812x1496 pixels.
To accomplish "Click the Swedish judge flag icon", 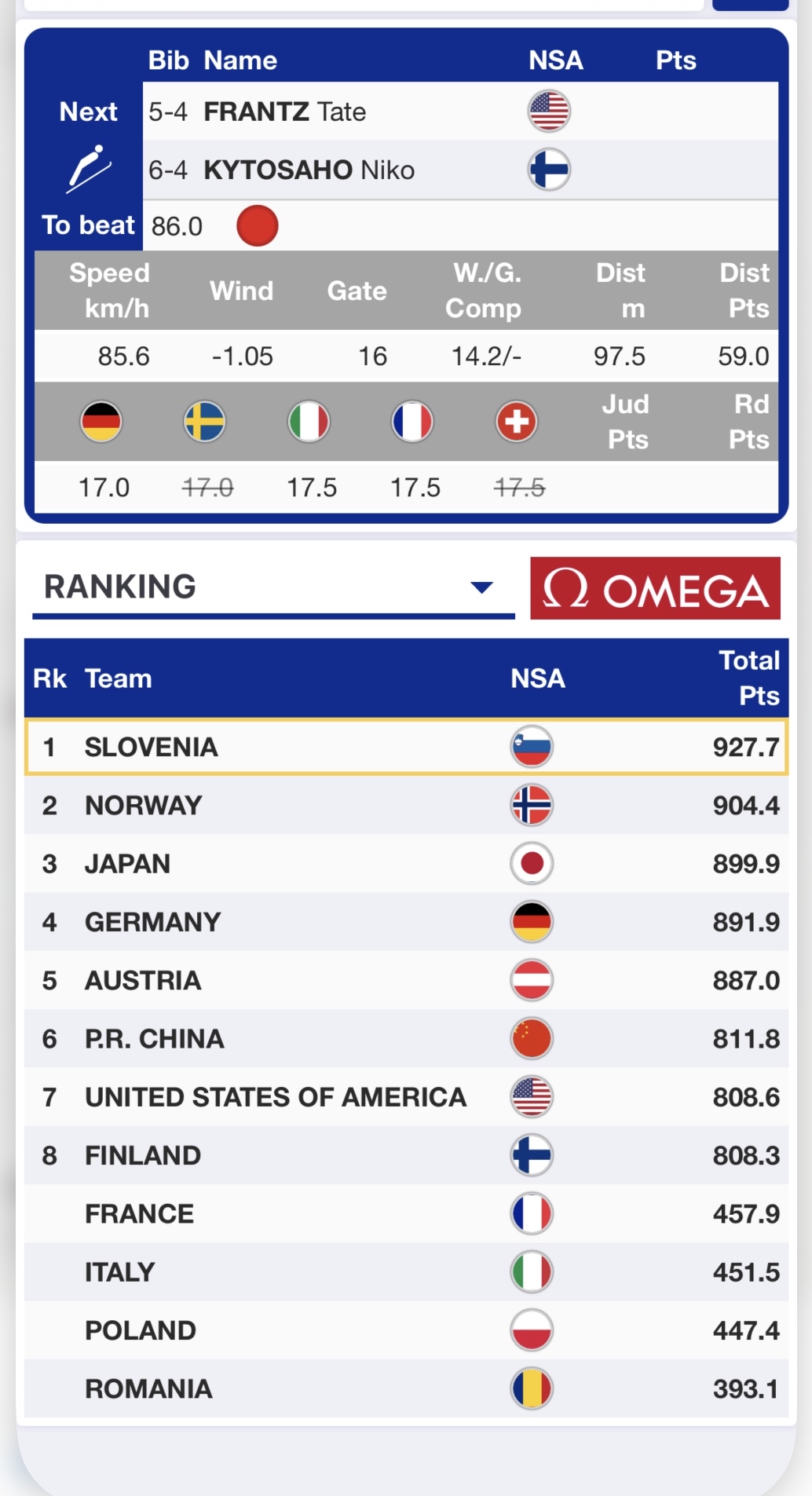I will click(205, 422).
